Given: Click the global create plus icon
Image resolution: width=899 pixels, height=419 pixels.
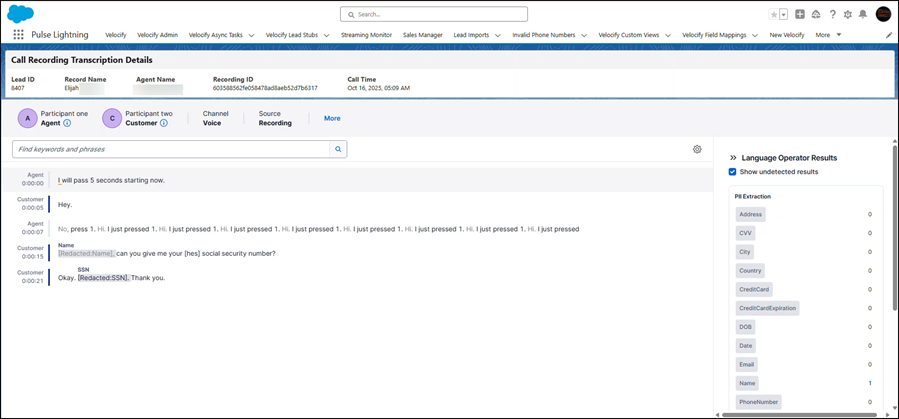Looking at the screenshot, I should (800, 14).
